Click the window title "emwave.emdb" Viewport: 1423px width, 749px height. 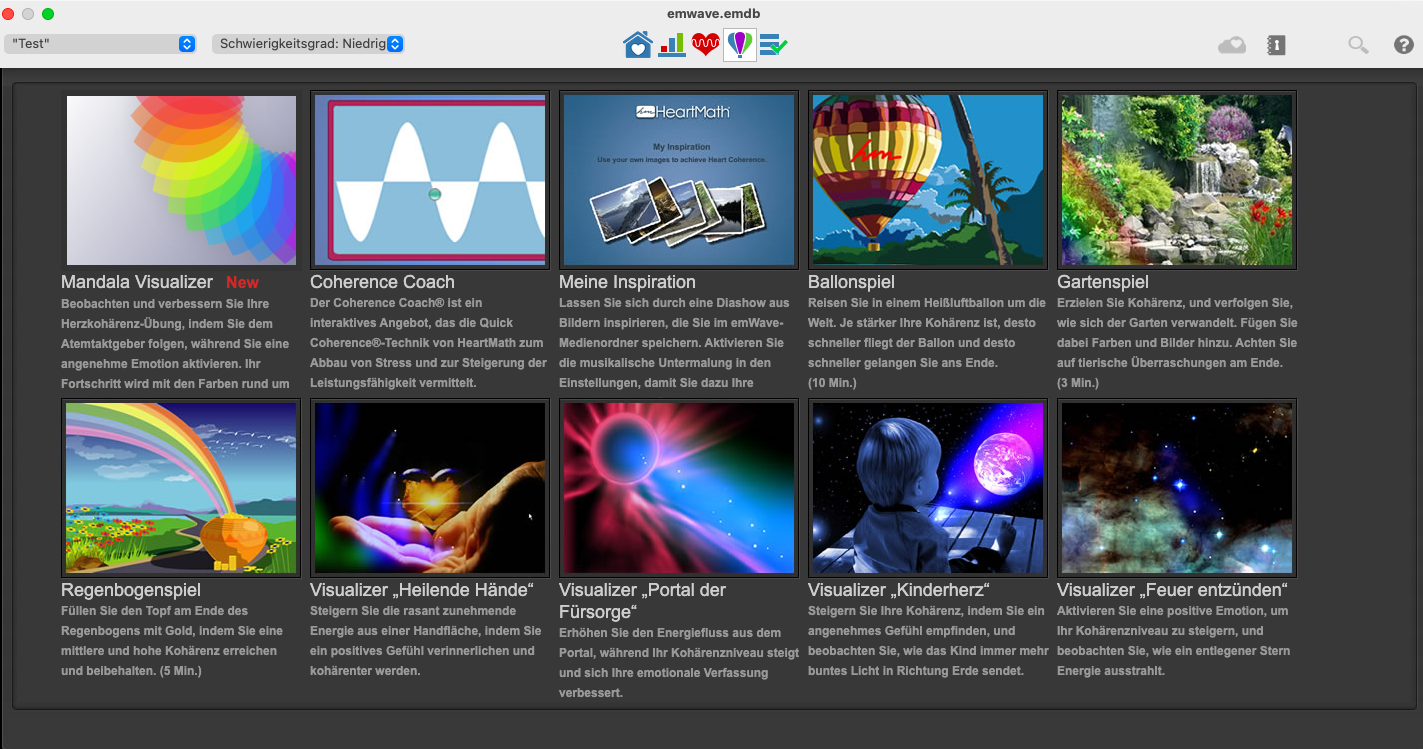[x=713, y=13]
